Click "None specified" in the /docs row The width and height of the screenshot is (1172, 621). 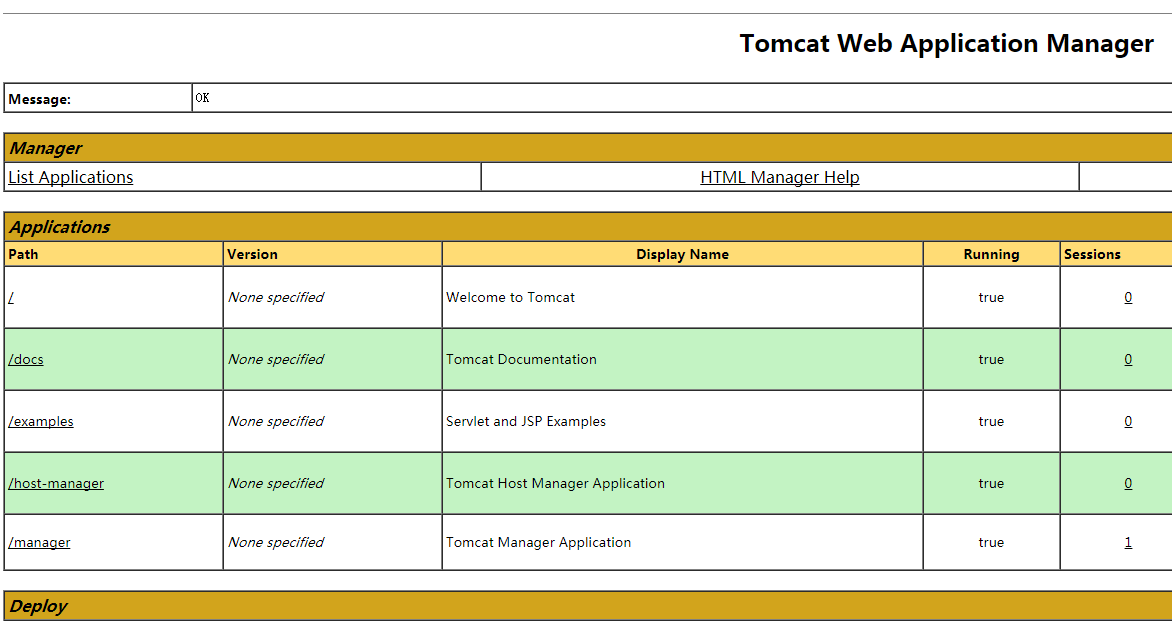276,359
